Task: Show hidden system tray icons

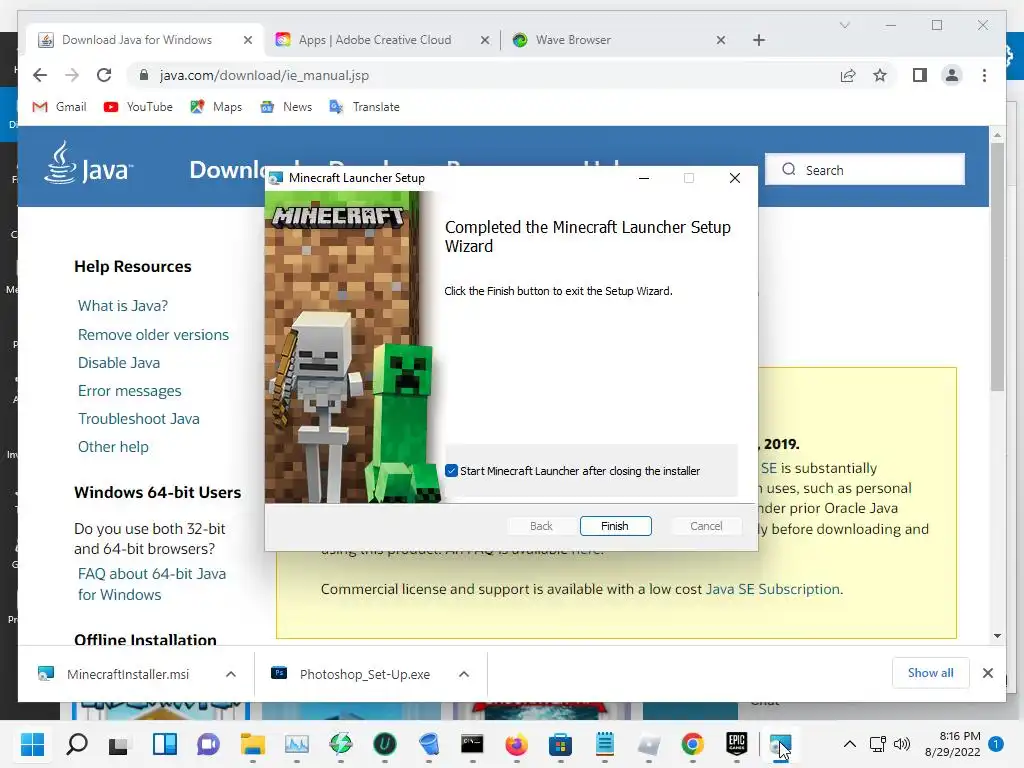Action: click(x=850, y=744)
